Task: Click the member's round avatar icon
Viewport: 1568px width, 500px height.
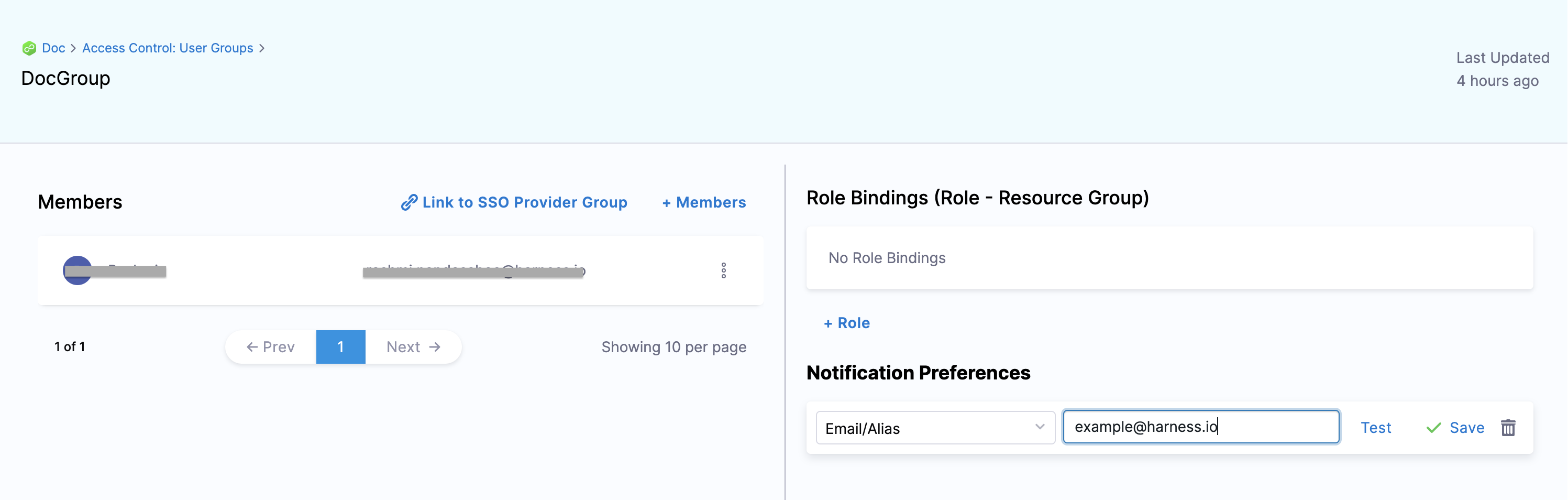Action: tap(78, 270)
